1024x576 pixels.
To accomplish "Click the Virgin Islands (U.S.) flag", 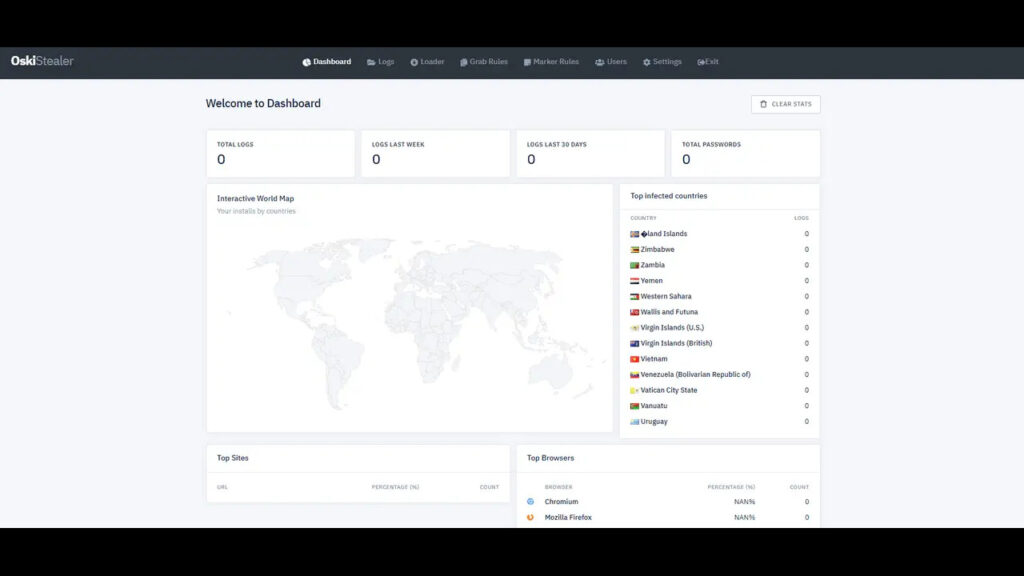I will coord(634,328).
